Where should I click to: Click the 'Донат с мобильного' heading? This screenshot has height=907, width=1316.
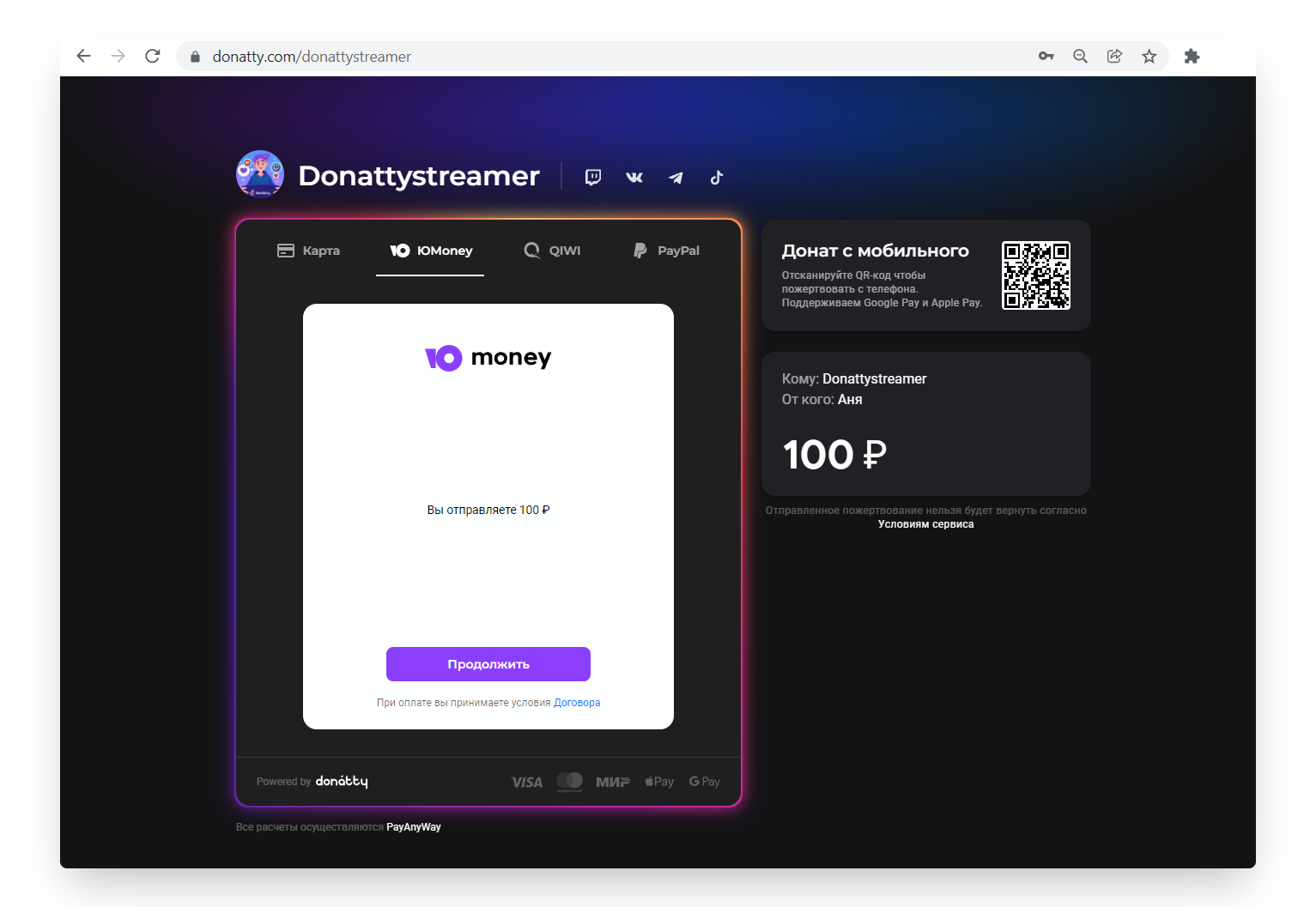(x=875, y=251)
